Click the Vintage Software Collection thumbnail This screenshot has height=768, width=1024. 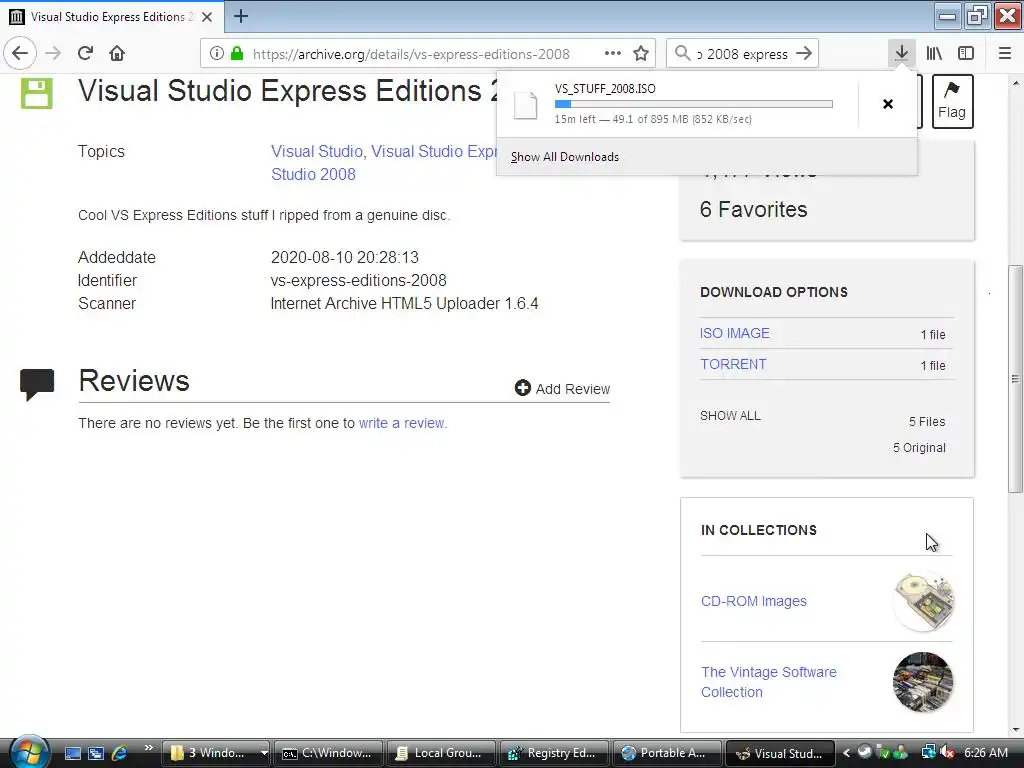coord(923,682)
